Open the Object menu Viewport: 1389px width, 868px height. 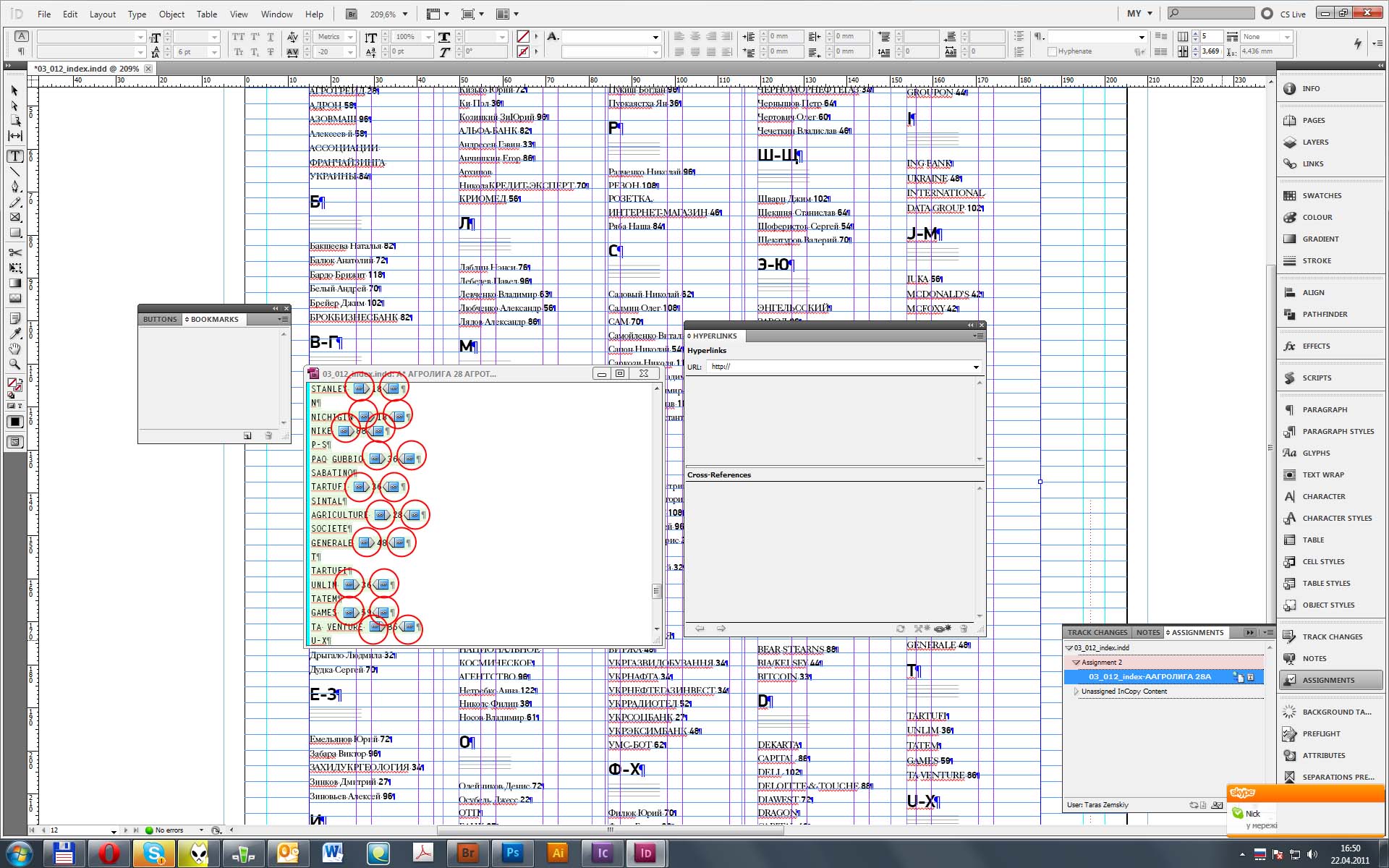click(x=171, y=14)
